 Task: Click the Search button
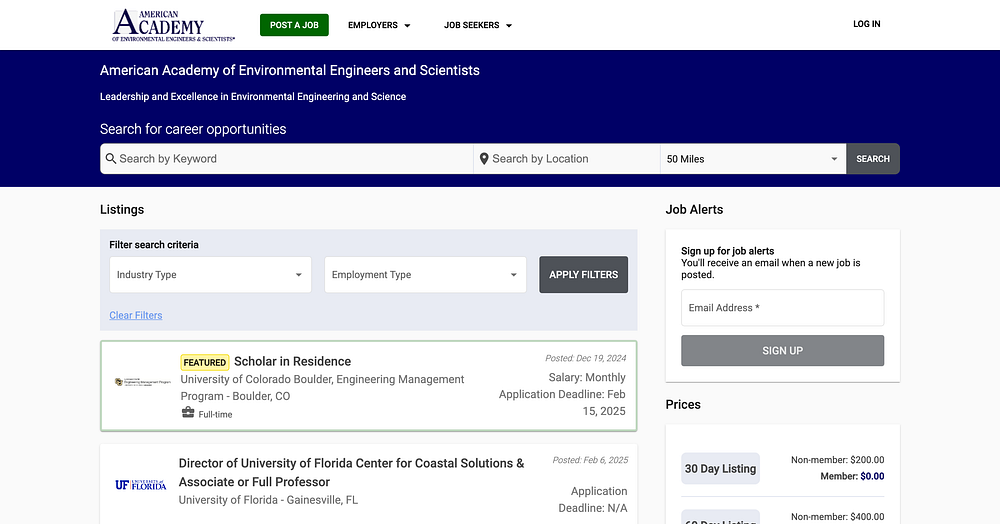tap(873, 159)
